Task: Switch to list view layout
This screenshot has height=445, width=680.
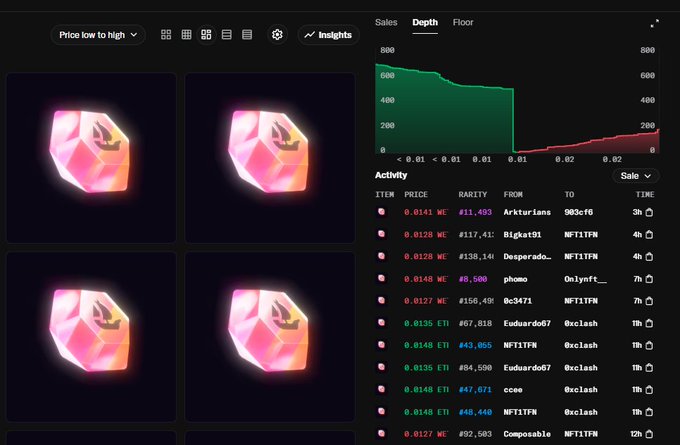Action: 226,35
